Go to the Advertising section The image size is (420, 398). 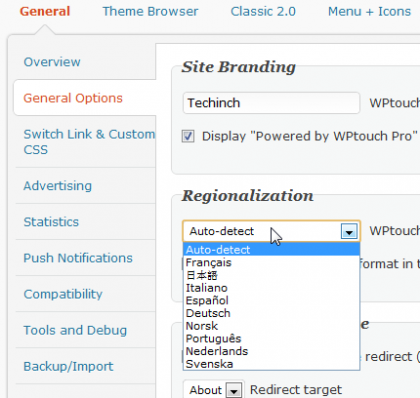click(58, 186)
